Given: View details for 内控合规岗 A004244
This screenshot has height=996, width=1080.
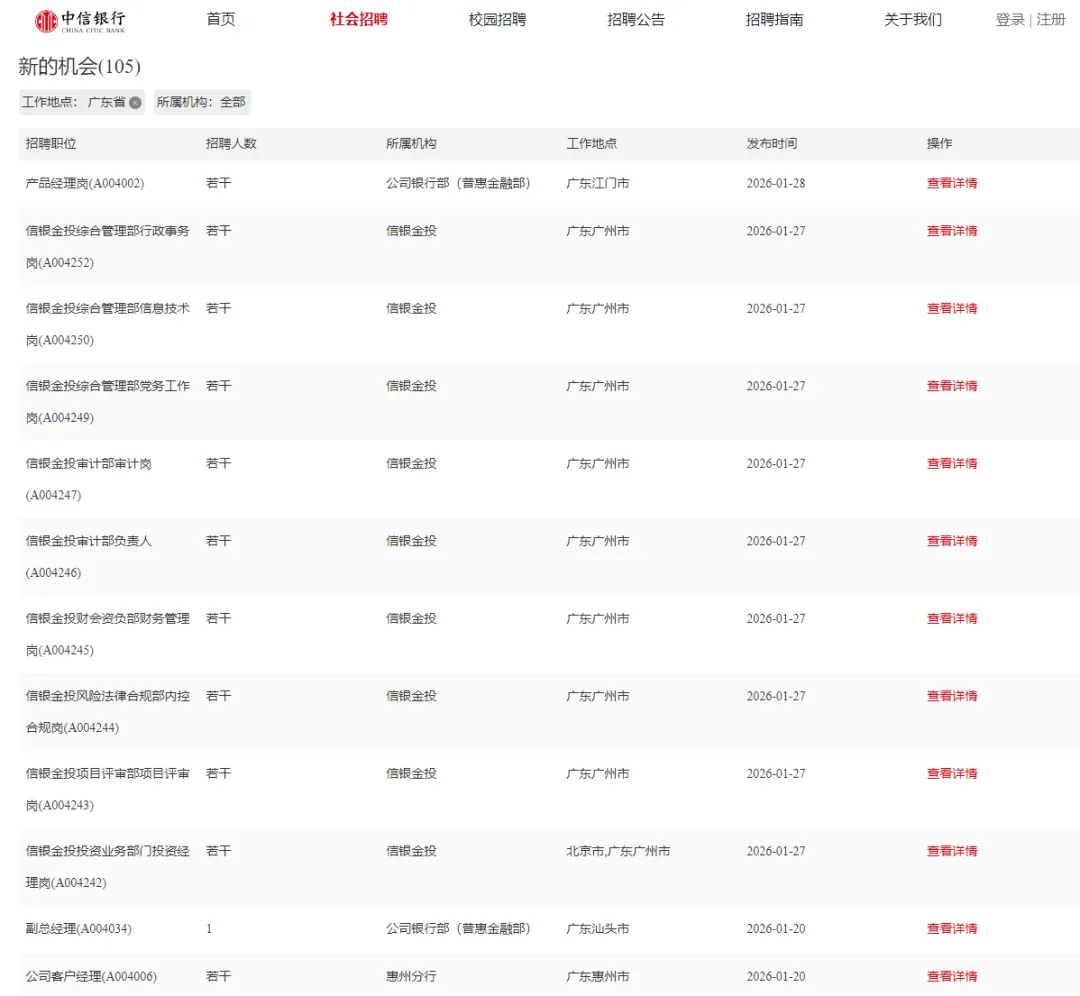Looking at the screenshot, I should point(952,696).
